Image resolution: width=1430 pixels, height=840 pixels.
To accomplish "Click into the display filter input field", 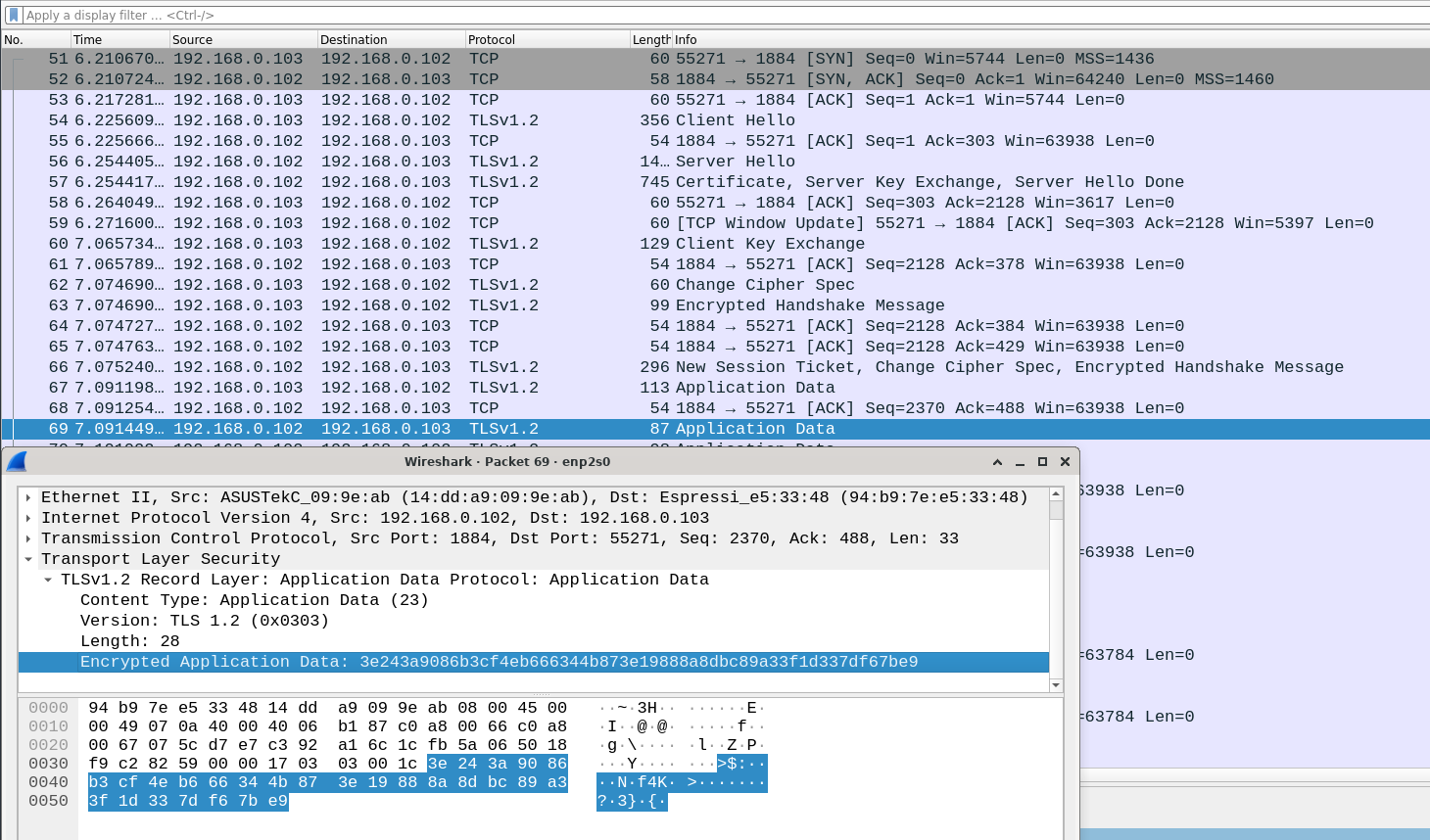I will (x=392, y=15).
